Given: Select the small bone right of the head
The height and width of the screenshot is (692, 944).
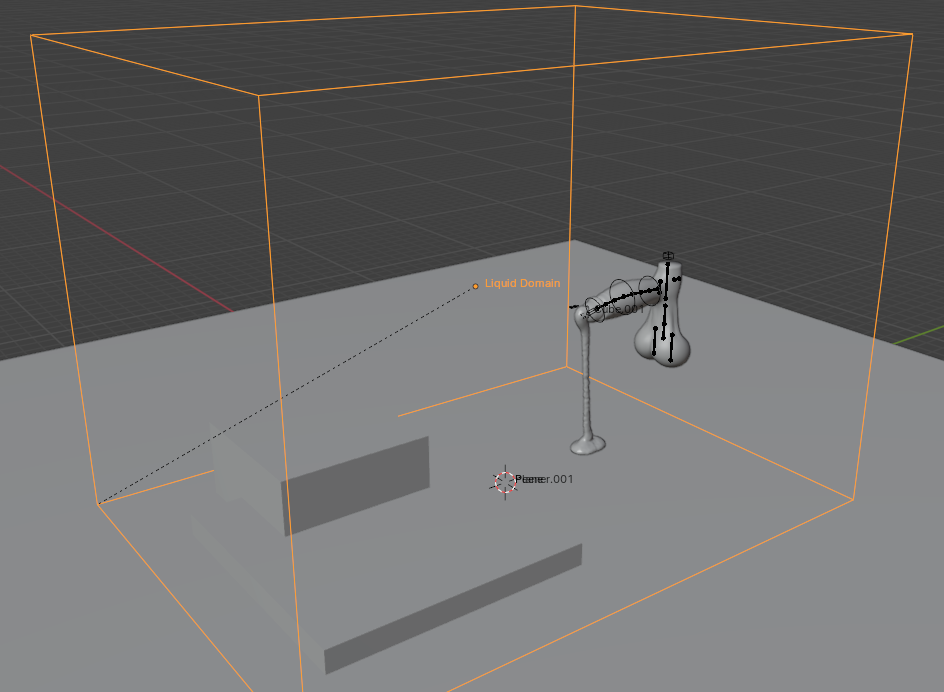Looking at the screenshot, I should click(679, 279).
